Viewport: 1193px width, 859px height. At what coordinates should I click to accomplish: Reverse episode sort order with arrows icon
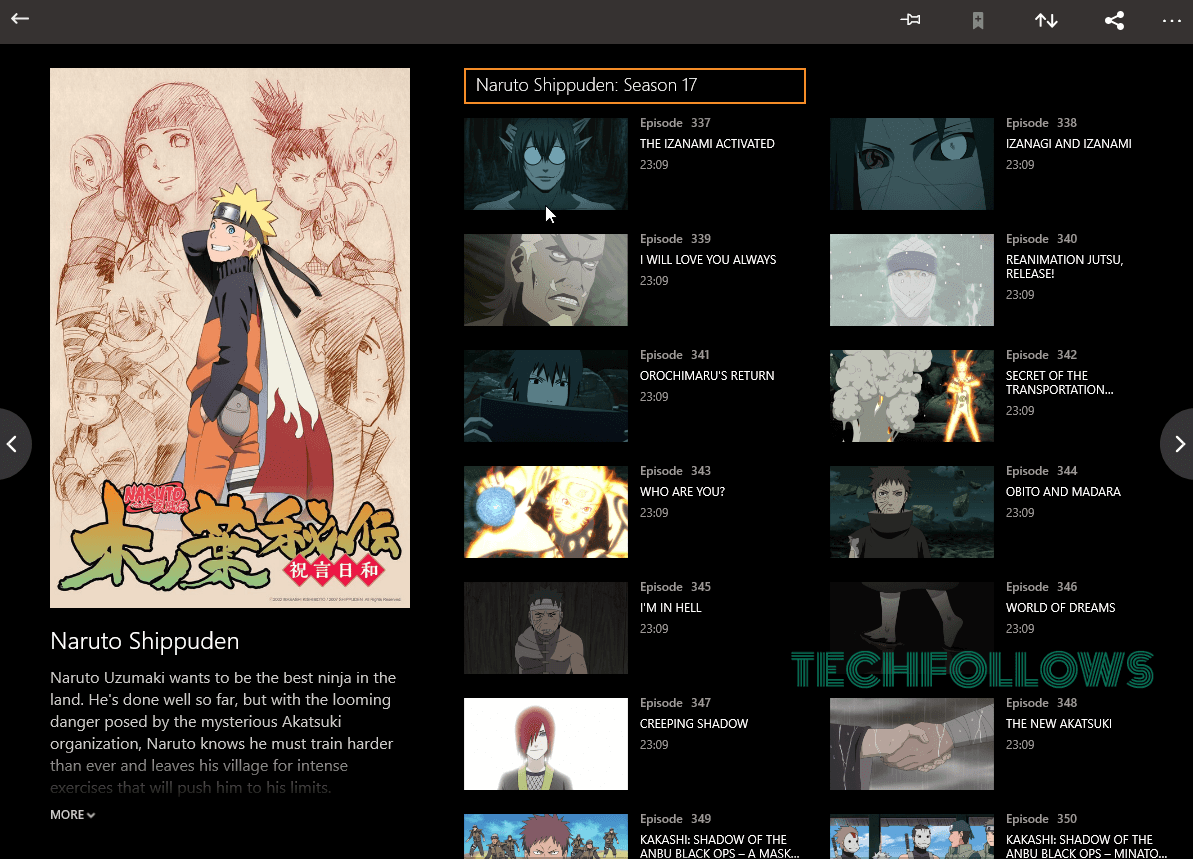1046,21
